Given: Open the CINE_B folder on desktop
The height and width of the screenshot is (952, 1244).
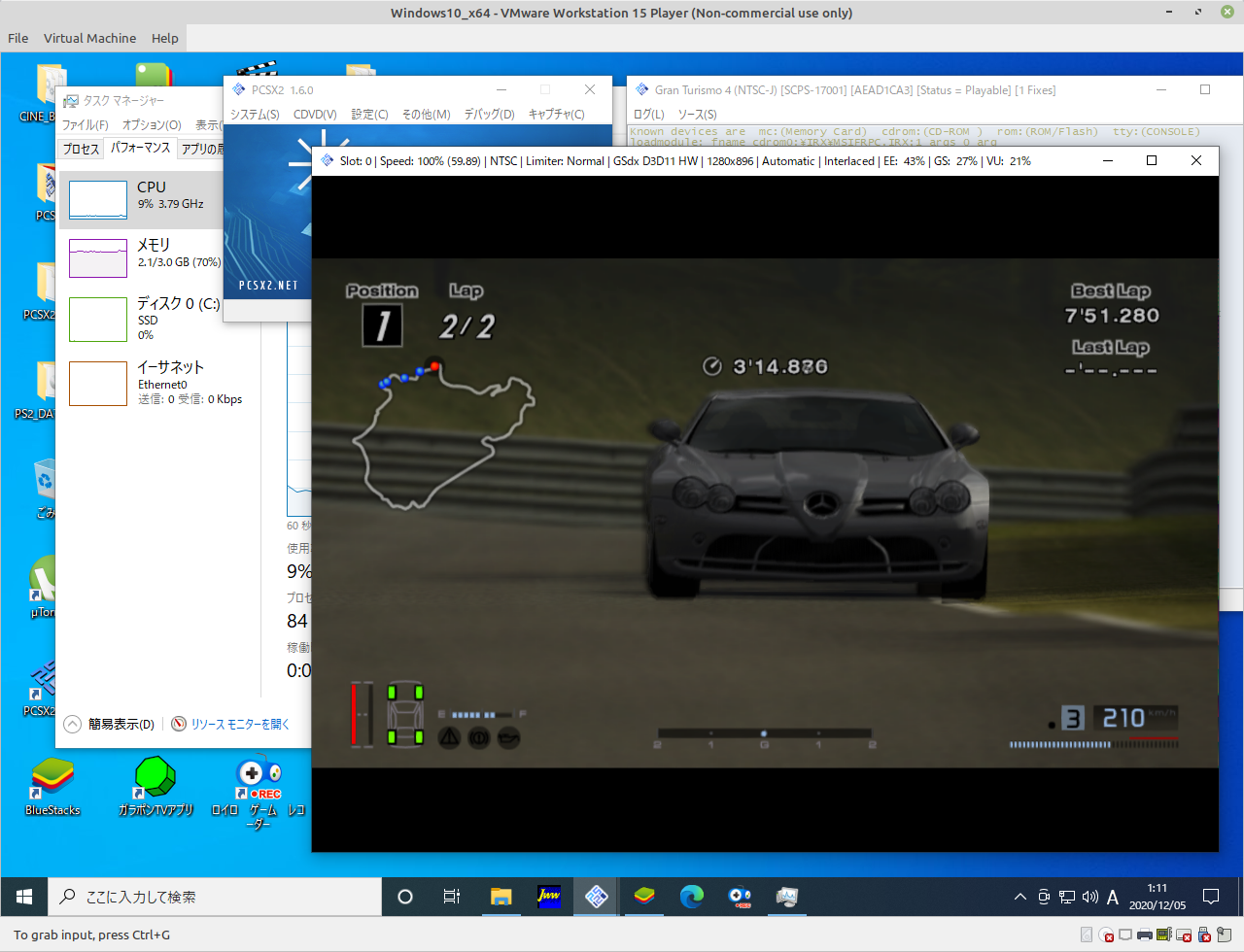Looking at the screenshot, I should click(x=39, y=93).
